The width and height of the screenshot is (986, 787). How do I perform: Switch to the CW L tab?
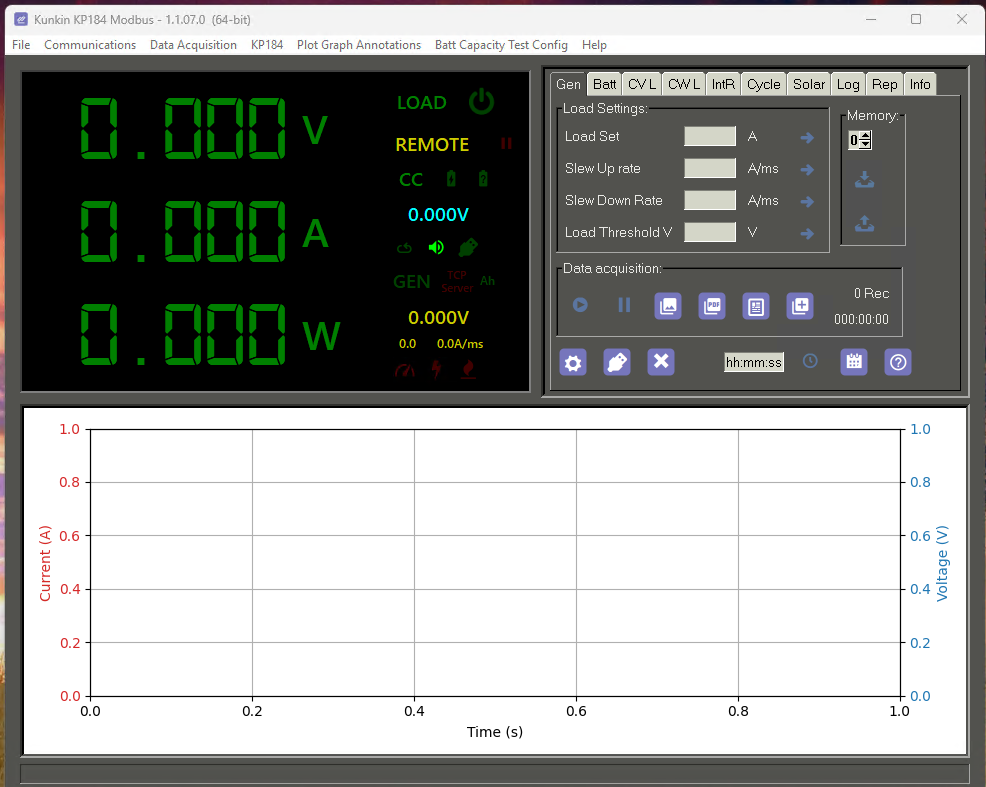coord(684,84)
